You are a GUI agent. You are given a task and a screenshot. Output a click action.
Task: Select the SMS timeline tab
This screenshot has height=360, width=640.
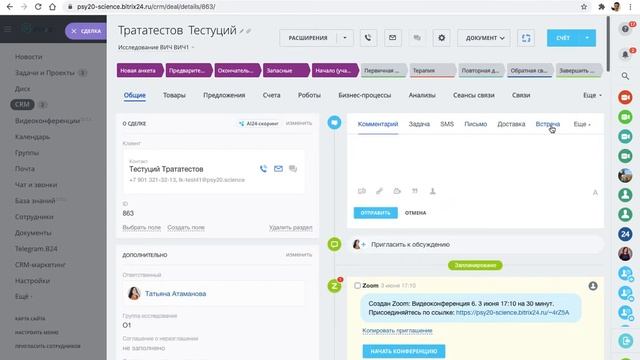coord(447,124)
